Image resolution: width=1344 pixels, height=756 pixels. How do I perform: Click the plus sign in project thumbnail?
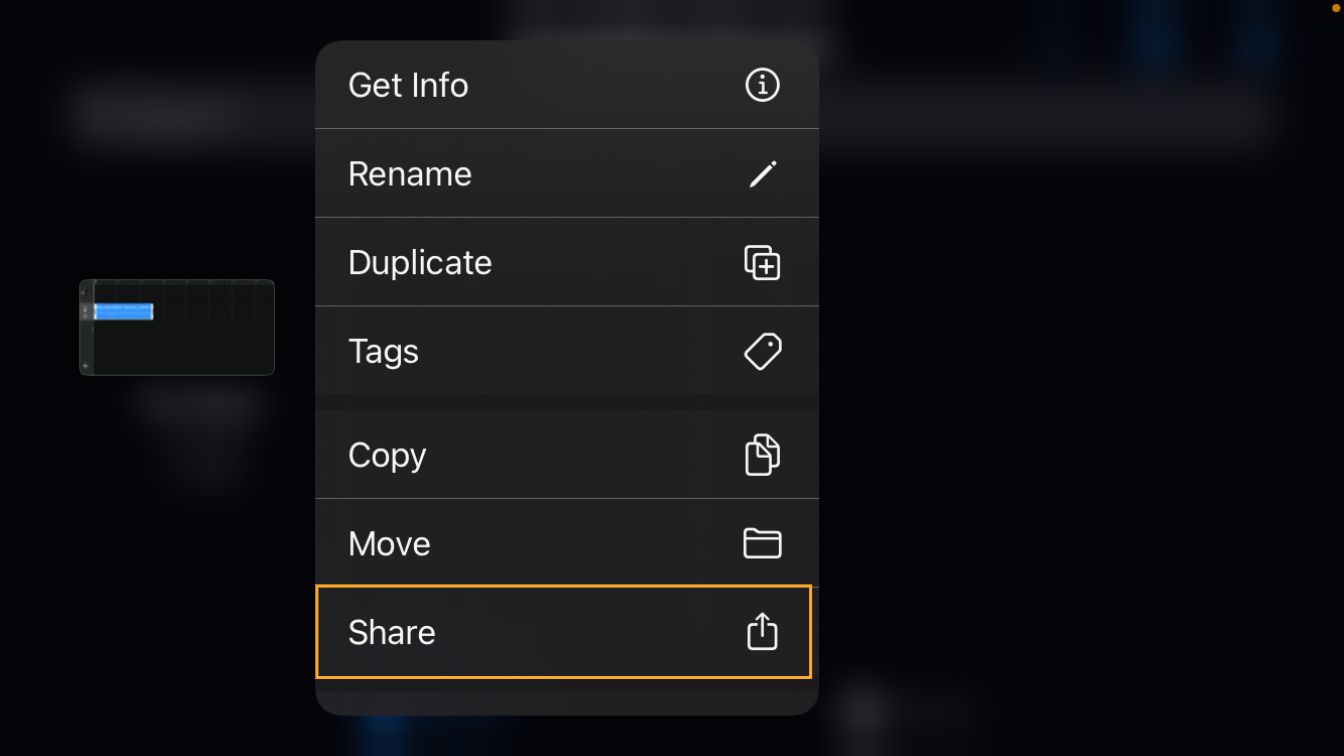(x=86, y=366)
